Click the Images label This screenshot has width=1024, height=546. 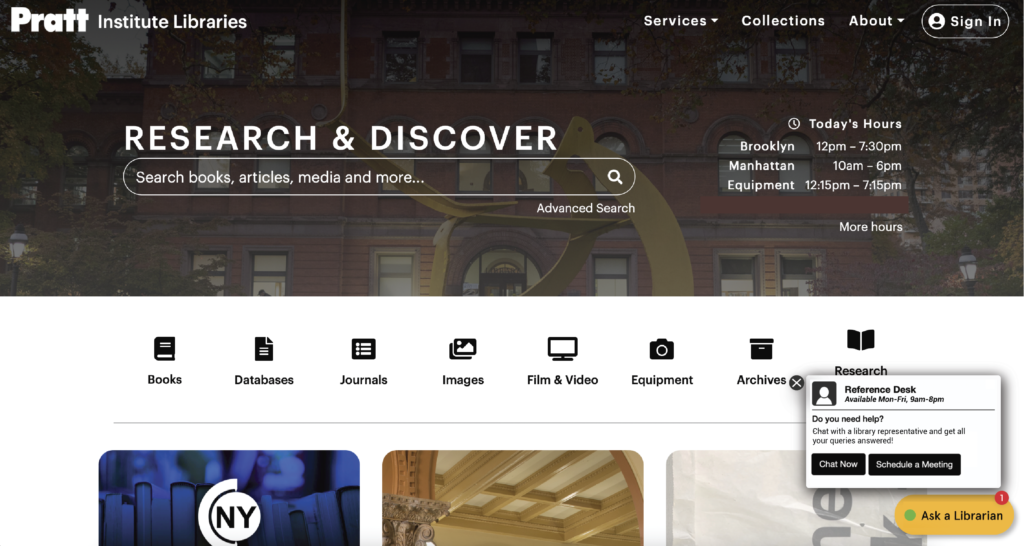[x=462, y=379]
